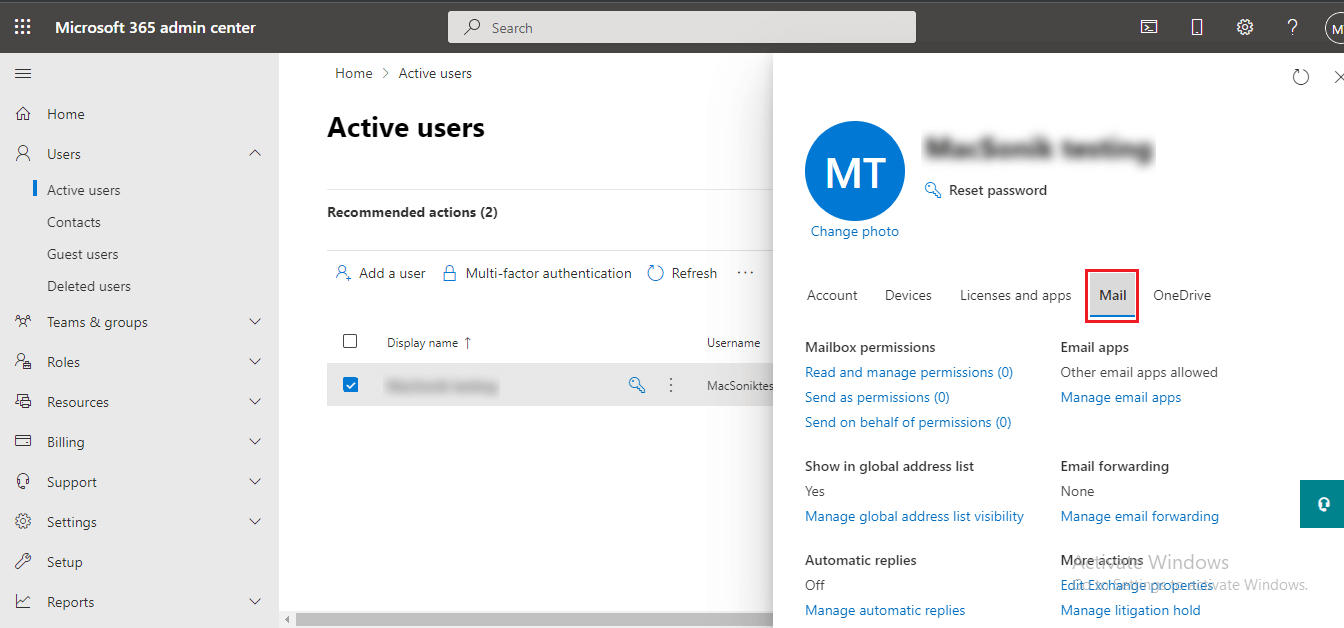Click Reset password button
The image size is (1344, 628).
coord(997,190)
